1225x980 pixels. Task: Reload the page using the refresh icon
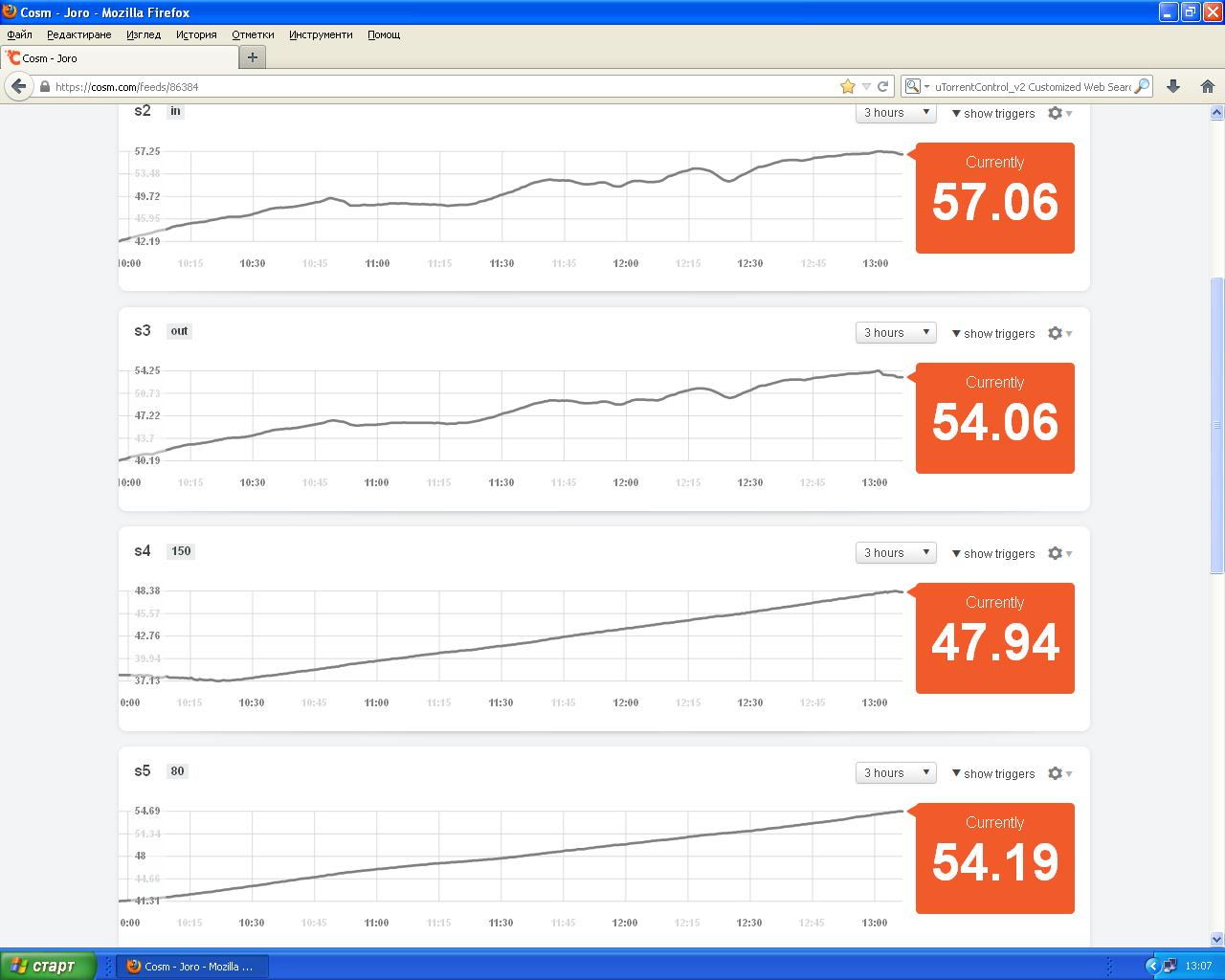click(883, 86)
